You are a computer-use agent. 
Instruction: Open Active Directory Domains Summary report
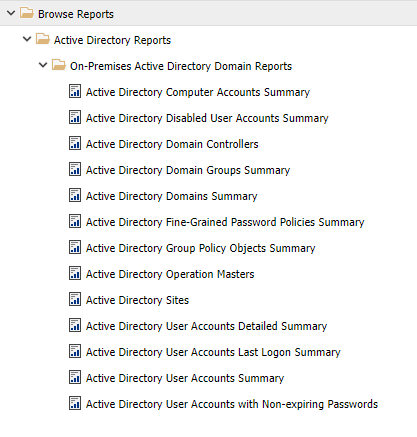172,196
